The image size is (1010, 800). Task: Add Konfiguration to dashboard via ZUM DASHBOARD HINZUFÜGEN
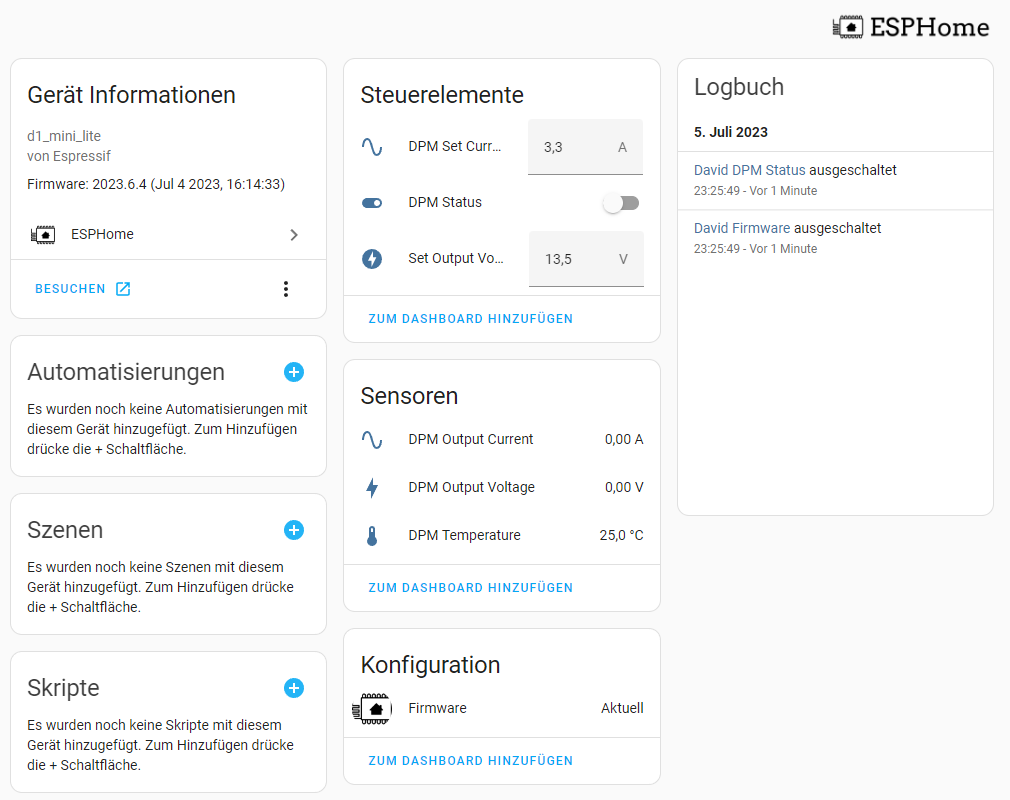click(x=470, y=760)
